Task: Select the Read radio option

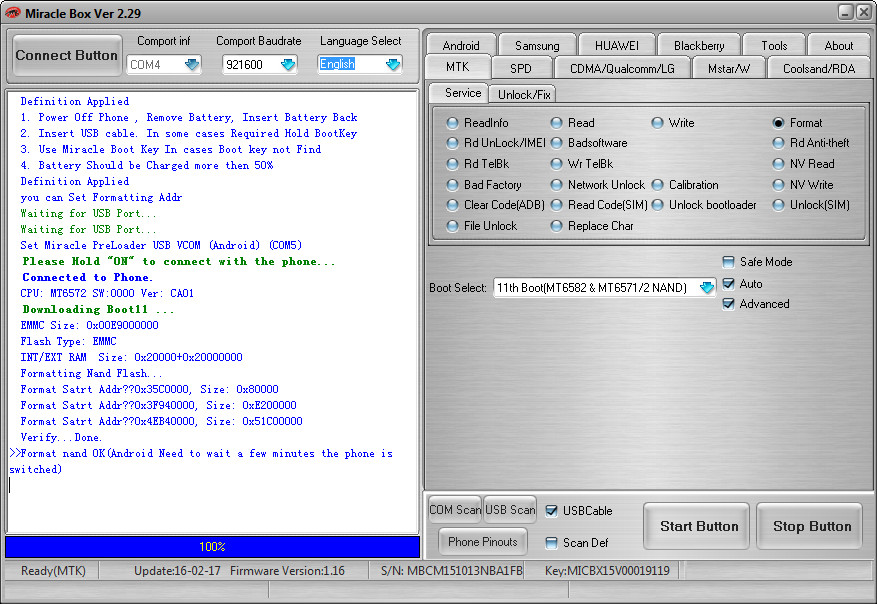Action: tap(573, 122)
